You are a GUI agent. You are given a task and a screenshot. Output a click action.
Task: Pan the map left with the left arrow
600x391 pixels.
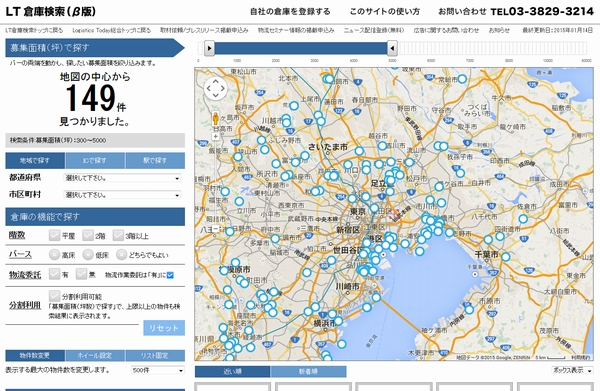(209, 88)
